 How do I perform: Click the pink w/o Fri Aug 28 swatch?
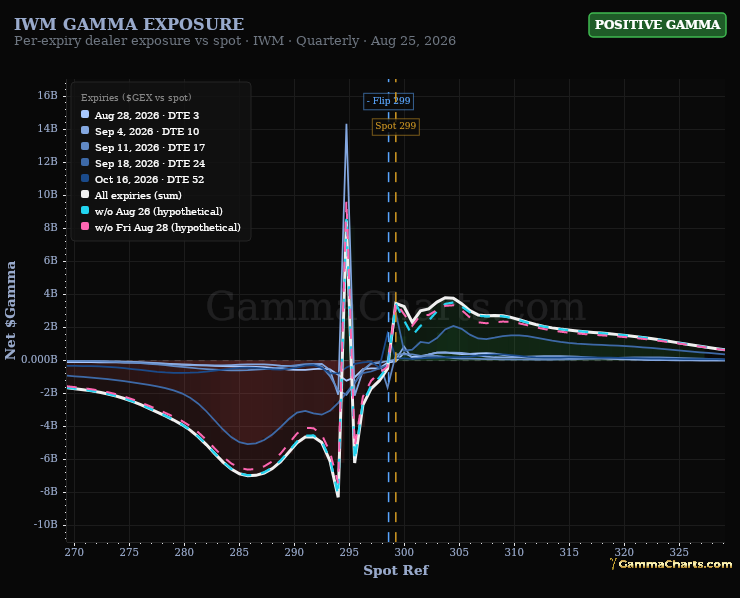click(85, 227)
